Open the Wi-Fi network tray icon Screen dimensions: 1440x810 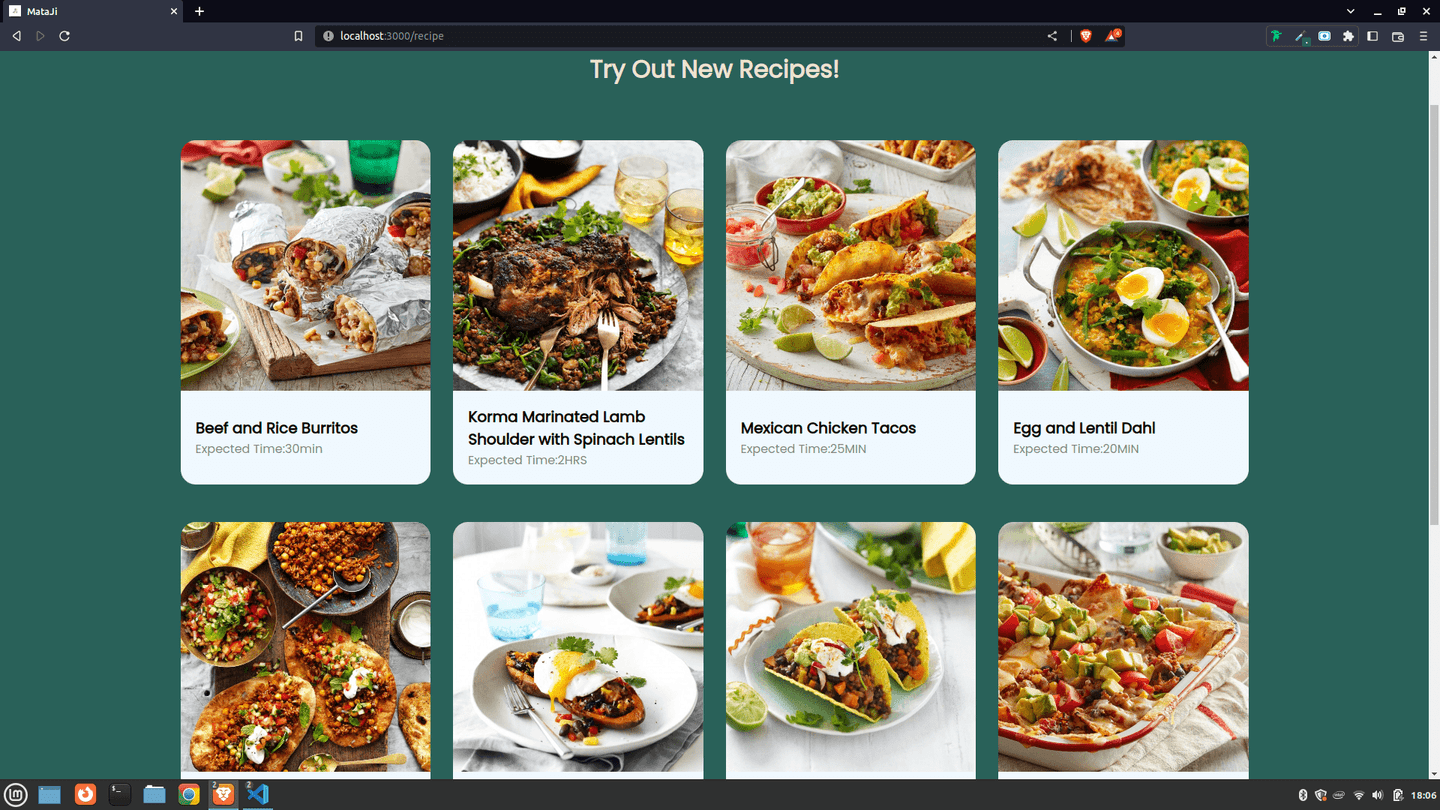1359,795
